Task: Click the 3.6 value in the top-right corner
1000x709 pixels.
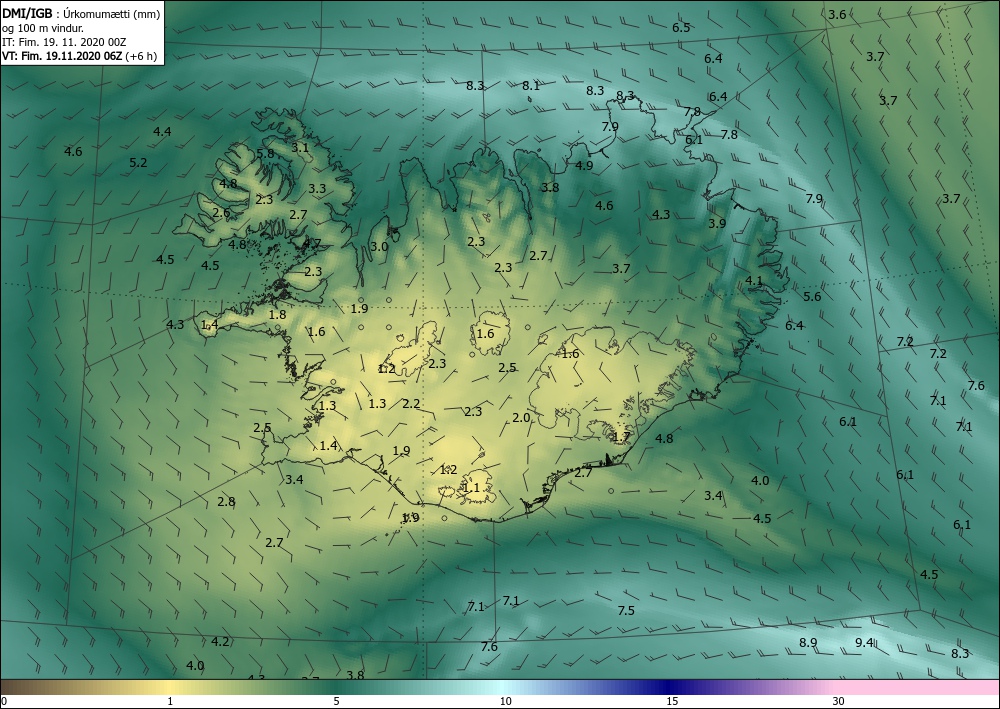Action: coord(837,15)
